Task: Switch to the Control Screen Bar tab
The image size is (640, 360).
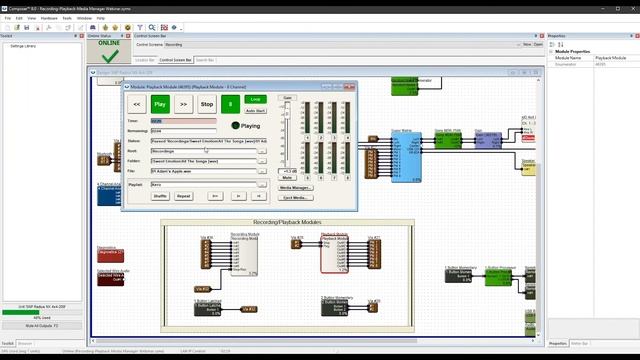Action: click(175, 60)
